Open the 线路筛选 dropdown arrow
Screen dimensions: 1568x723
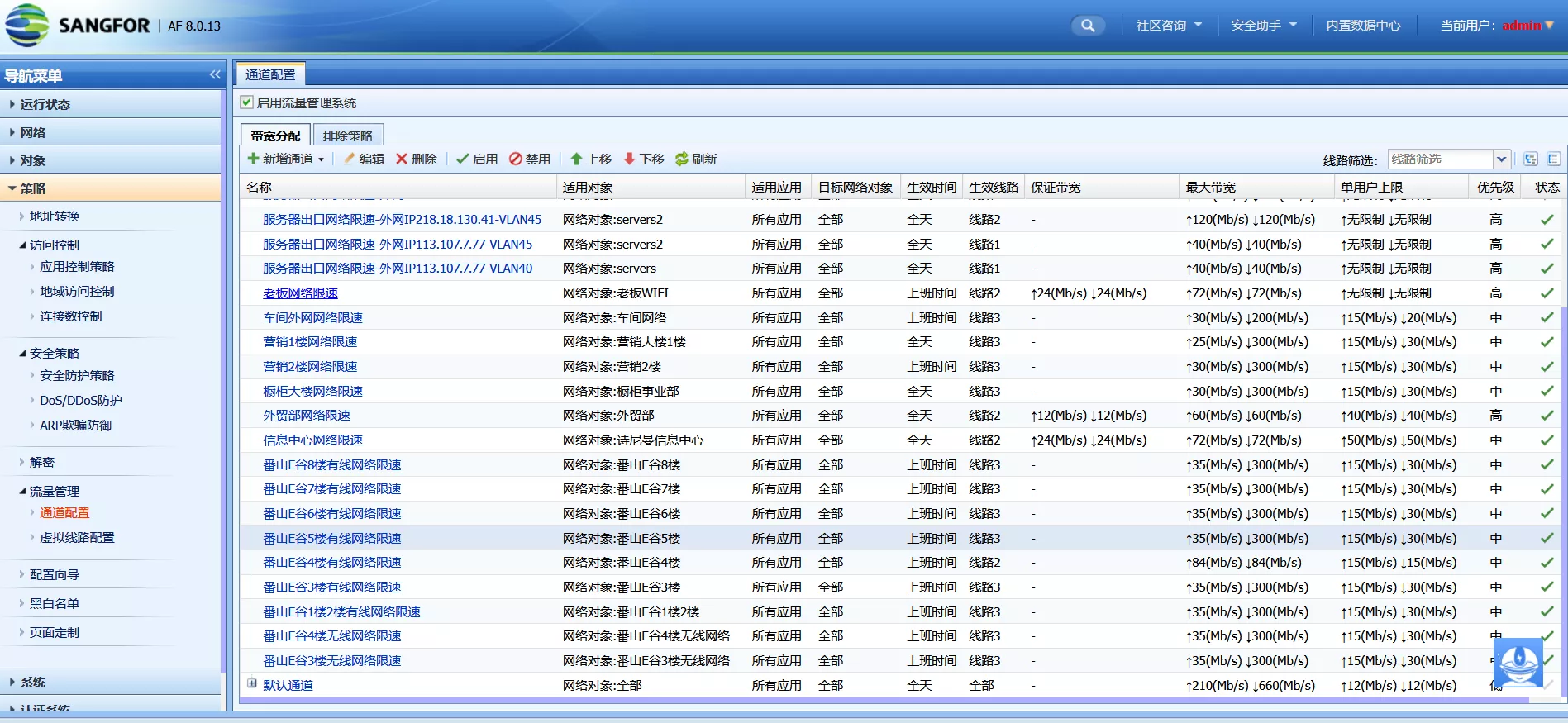[x=1501, y=159]
